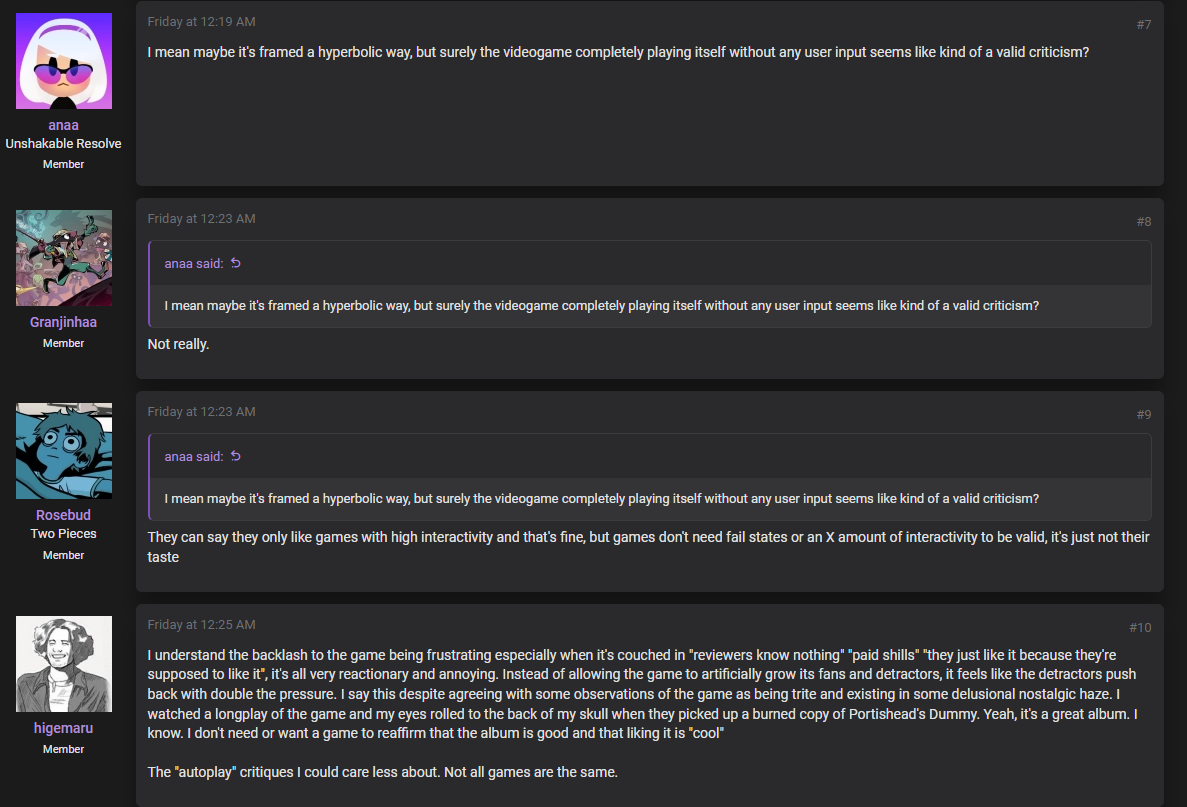Click 'anaa said:' in Granjinhaa's quote
Screen dimensions: 1187x807
tap(194, 263)
